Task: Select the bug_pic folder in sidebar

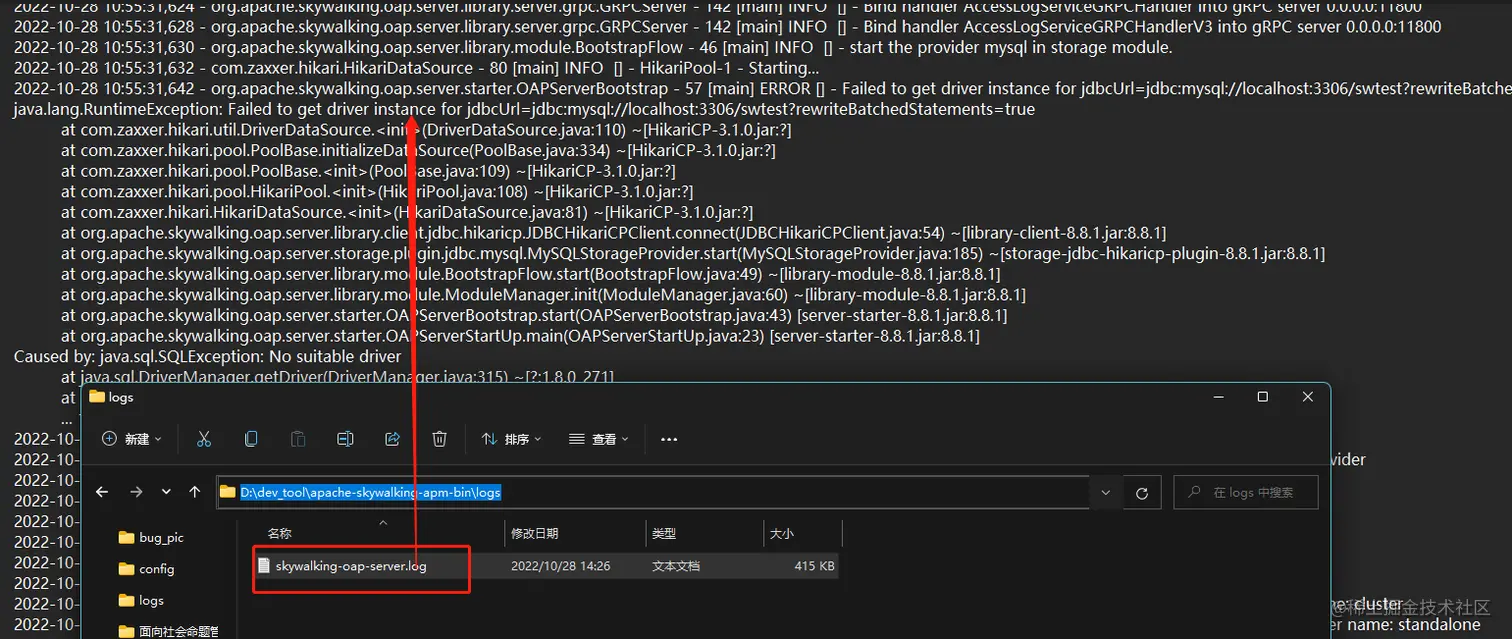Action: [151, 537]
